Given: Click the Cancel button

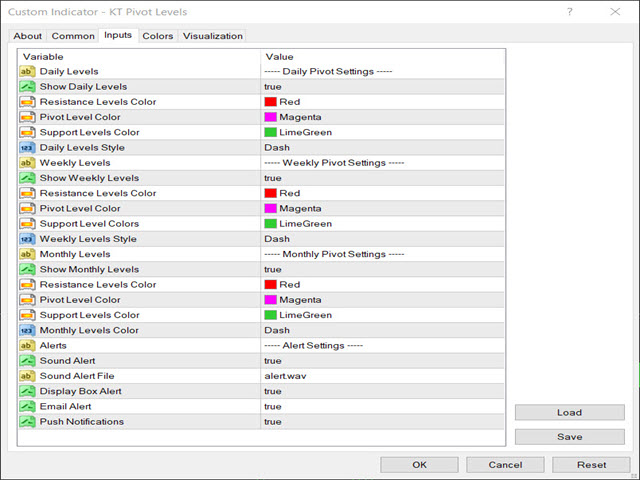Looking at the screenshot, I should coord(505,464).
